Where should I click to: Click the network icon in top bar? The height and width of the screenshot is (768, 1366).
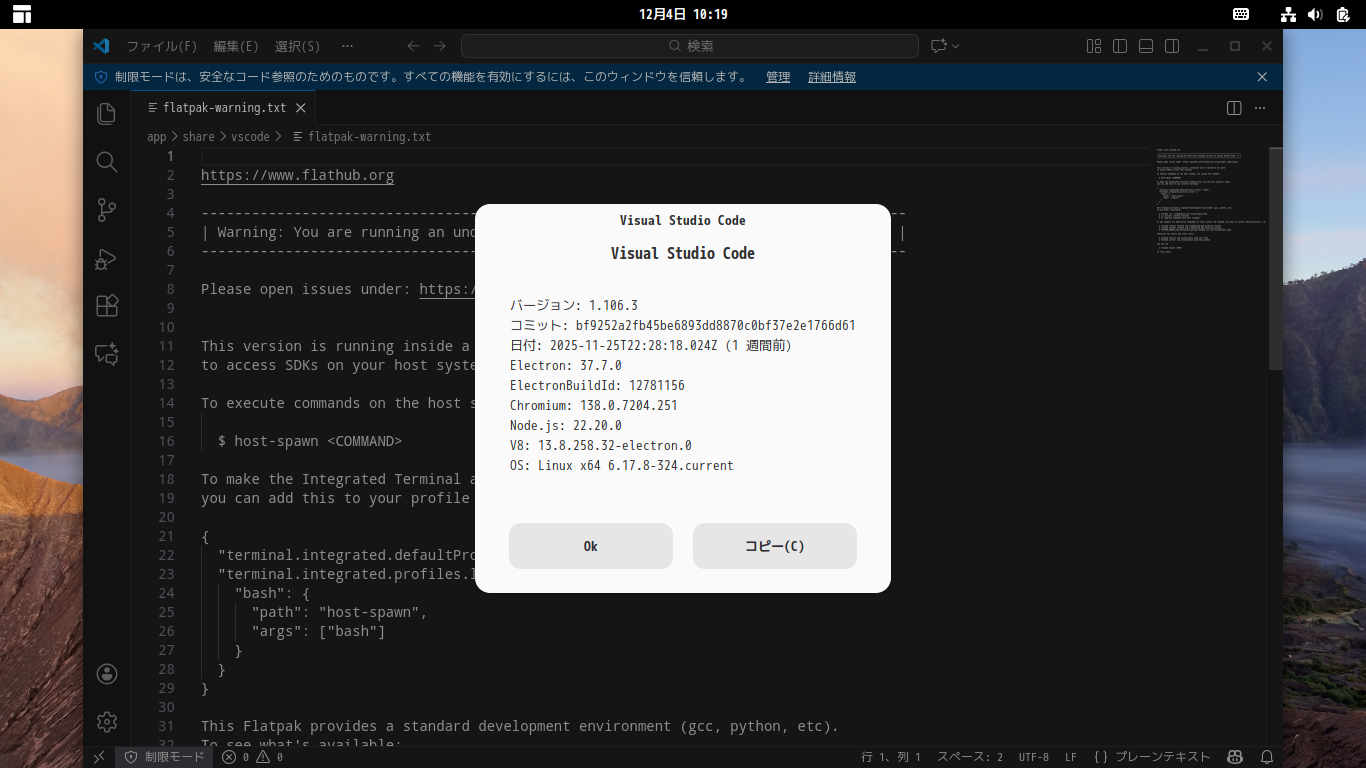(x=1288, y=14)
